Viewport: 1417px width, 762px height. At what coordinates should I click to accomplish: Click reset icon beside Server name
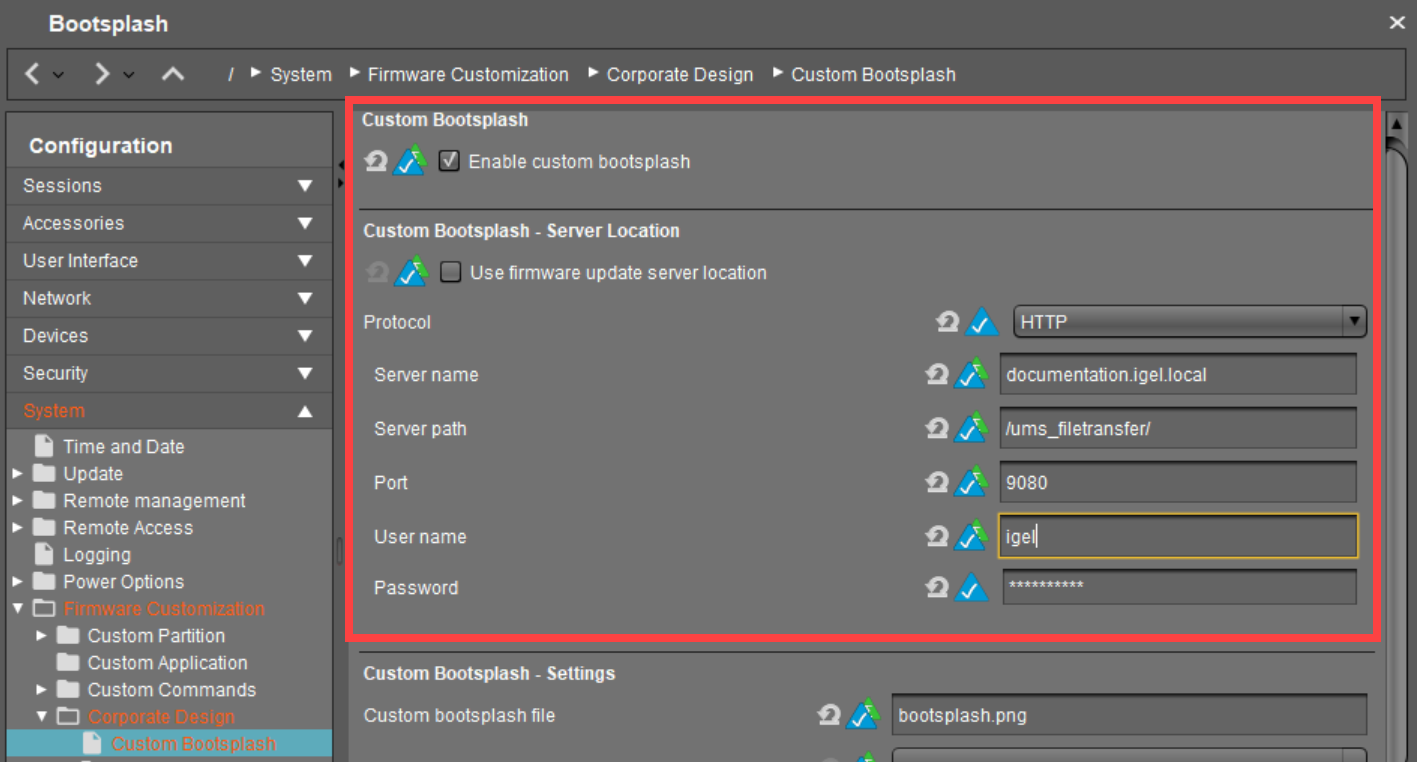pyautogui.click(x=937, y=374)
